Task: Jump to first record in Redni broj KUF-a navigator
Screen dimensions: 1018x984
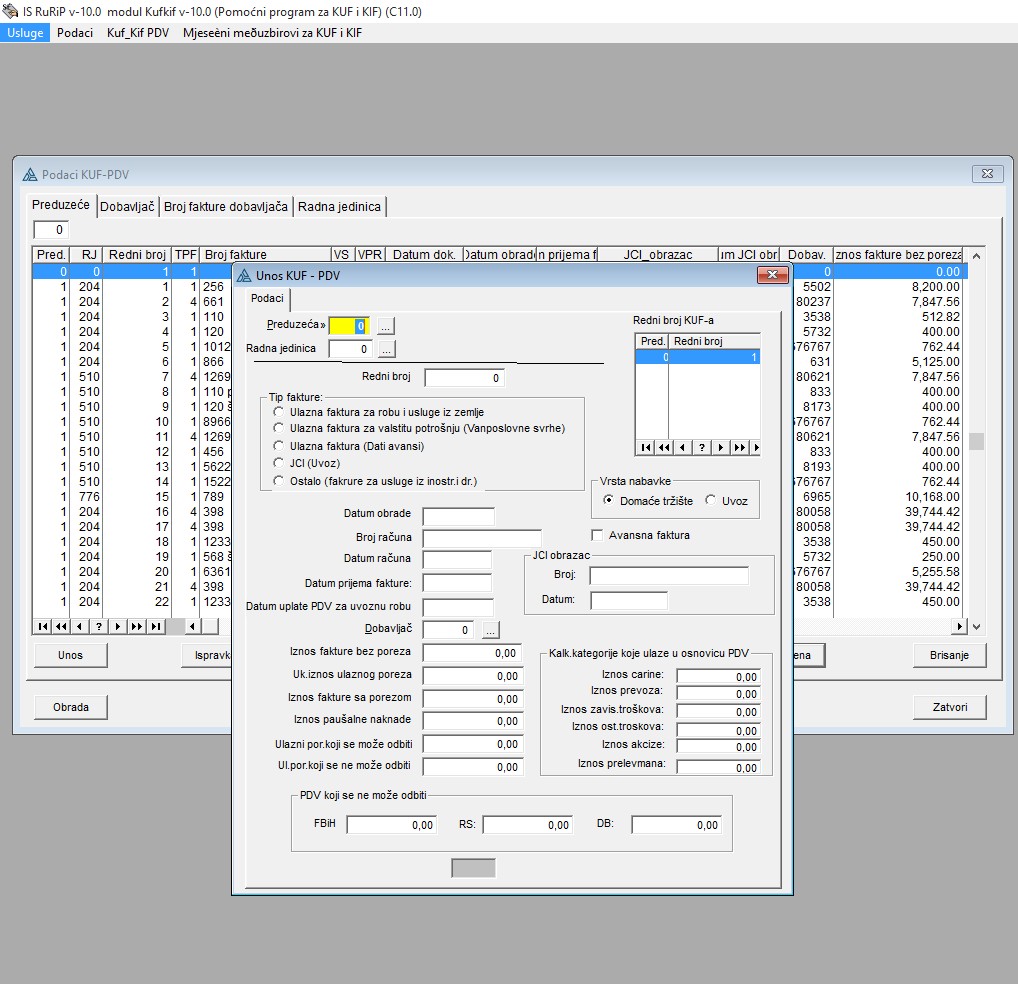Action: [x=645, y=447]
